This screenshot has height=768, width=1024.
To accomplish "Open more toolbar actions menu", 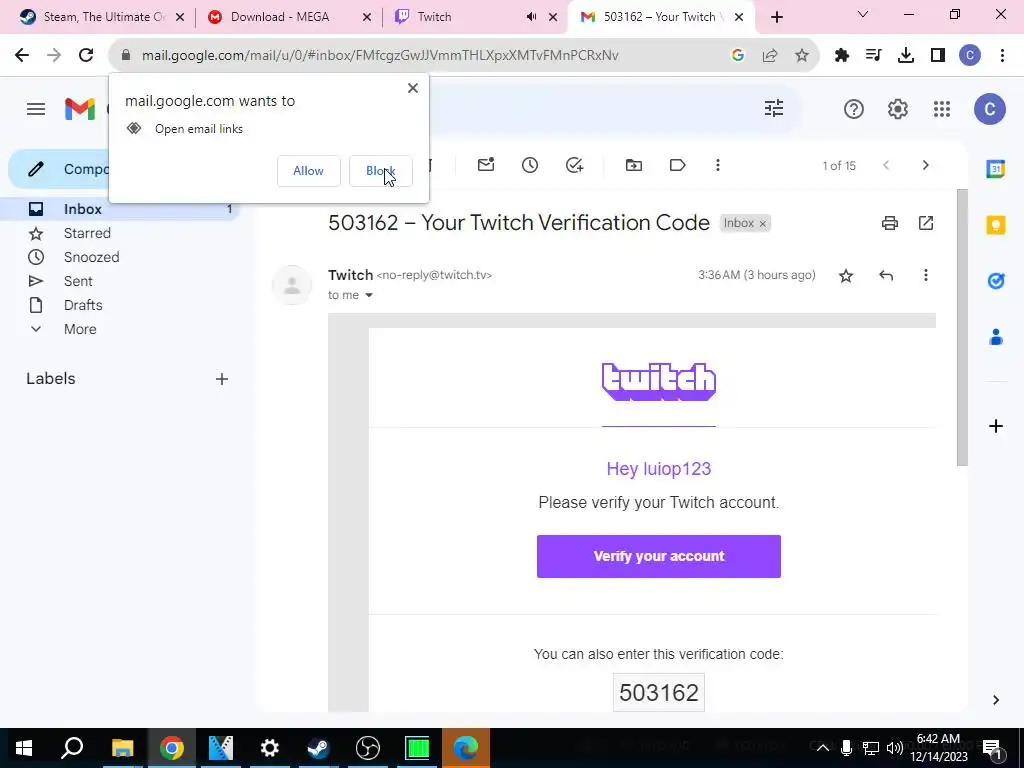I will click(718, 165).
